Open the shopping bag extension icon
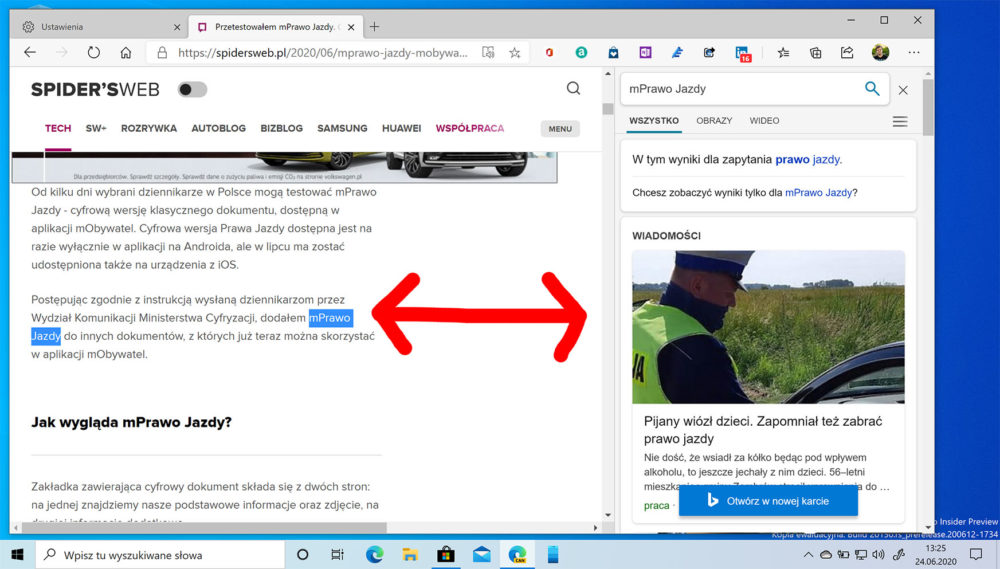Viewport: 1000px width, 569px height. [613, 53]
